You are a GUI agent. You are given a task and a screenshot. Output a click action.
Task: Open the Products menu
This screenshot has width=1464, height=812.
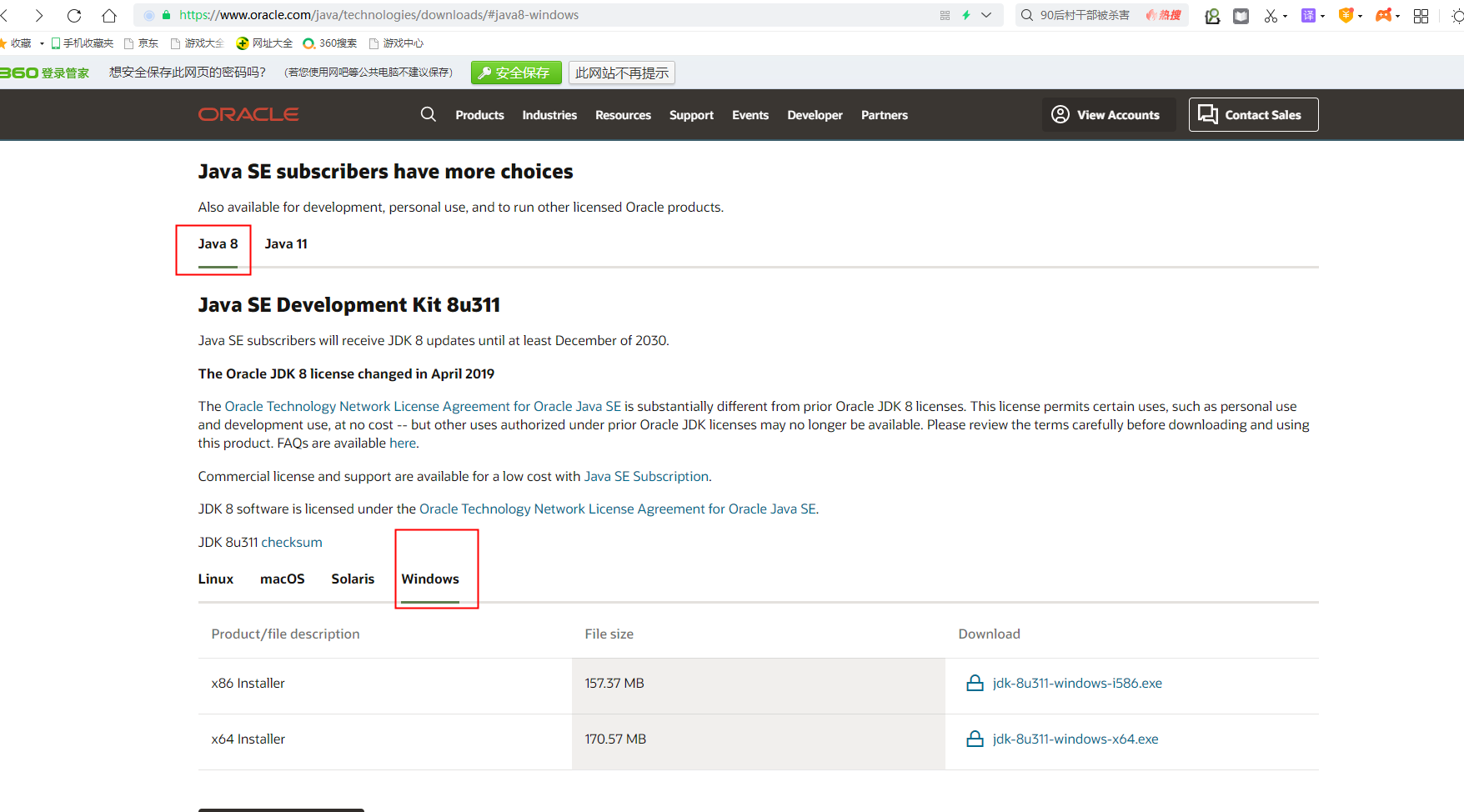click(479, 115)
